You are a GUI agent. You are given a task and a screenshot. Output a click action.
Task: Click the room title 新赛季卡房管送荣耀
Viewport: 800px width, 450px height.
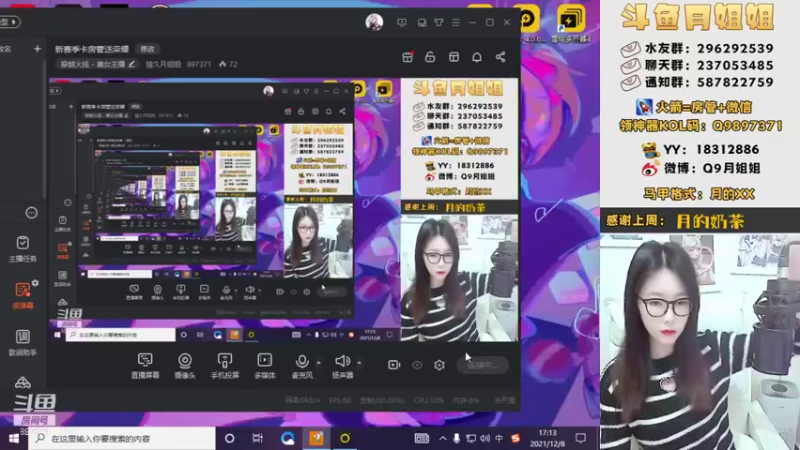tap(92, 49)
